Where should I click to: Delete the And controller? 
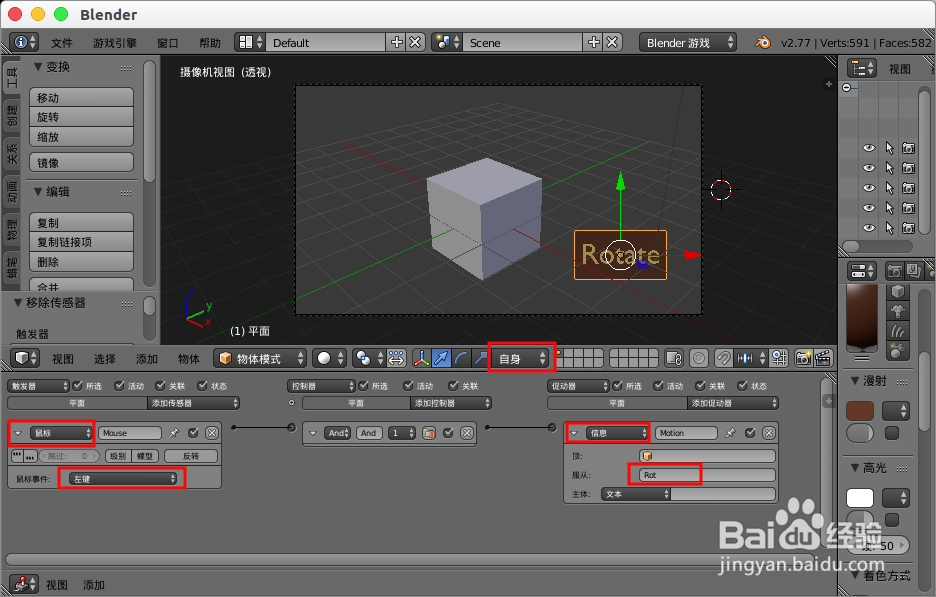[467, 433]
